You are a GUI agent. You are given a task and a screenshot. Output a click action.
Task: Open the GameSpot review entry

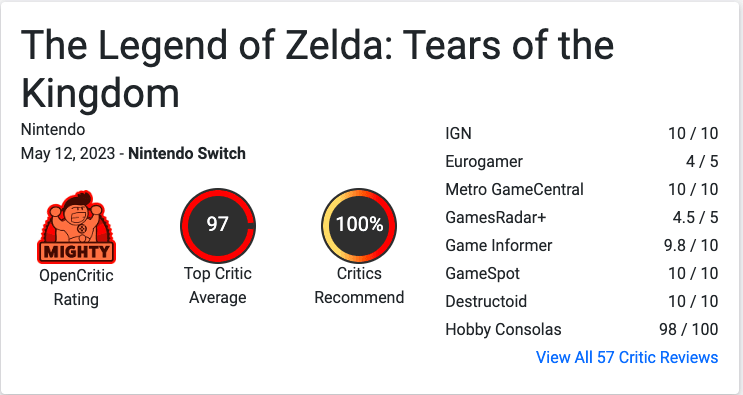click(x=581, y=273)
